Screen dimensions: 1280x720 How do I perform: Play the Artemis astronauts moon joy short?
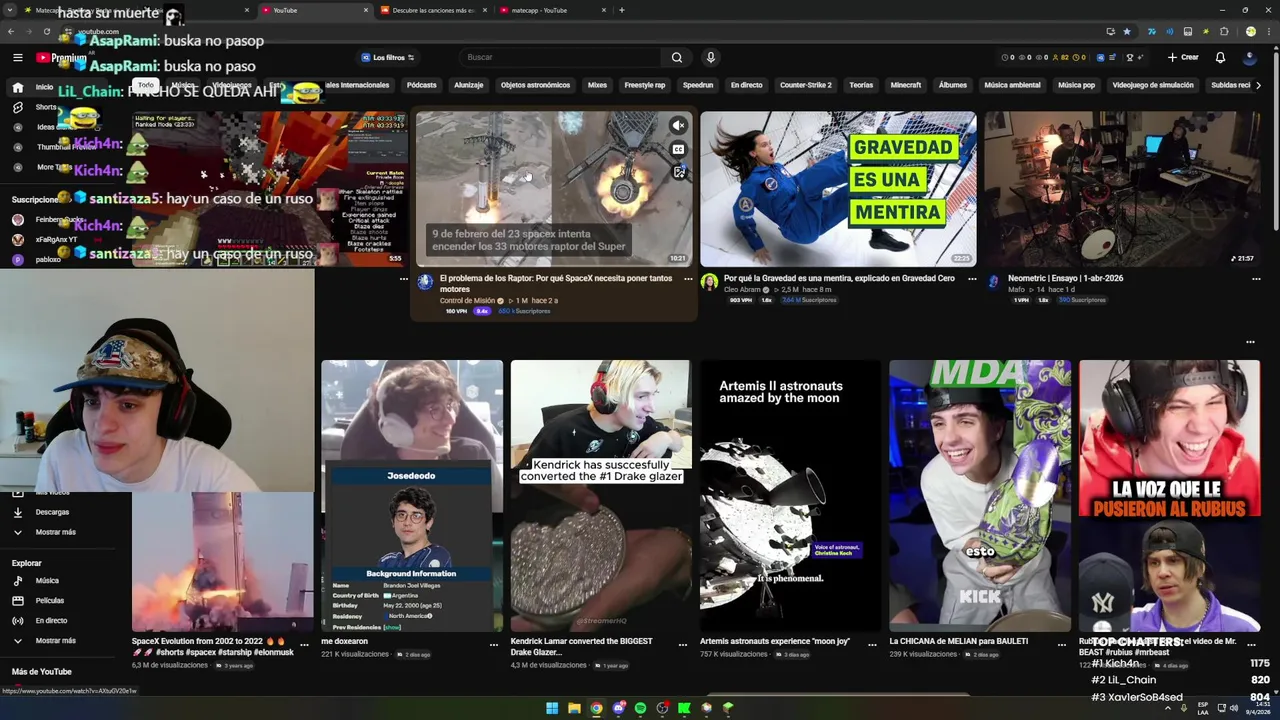point(790,496)
